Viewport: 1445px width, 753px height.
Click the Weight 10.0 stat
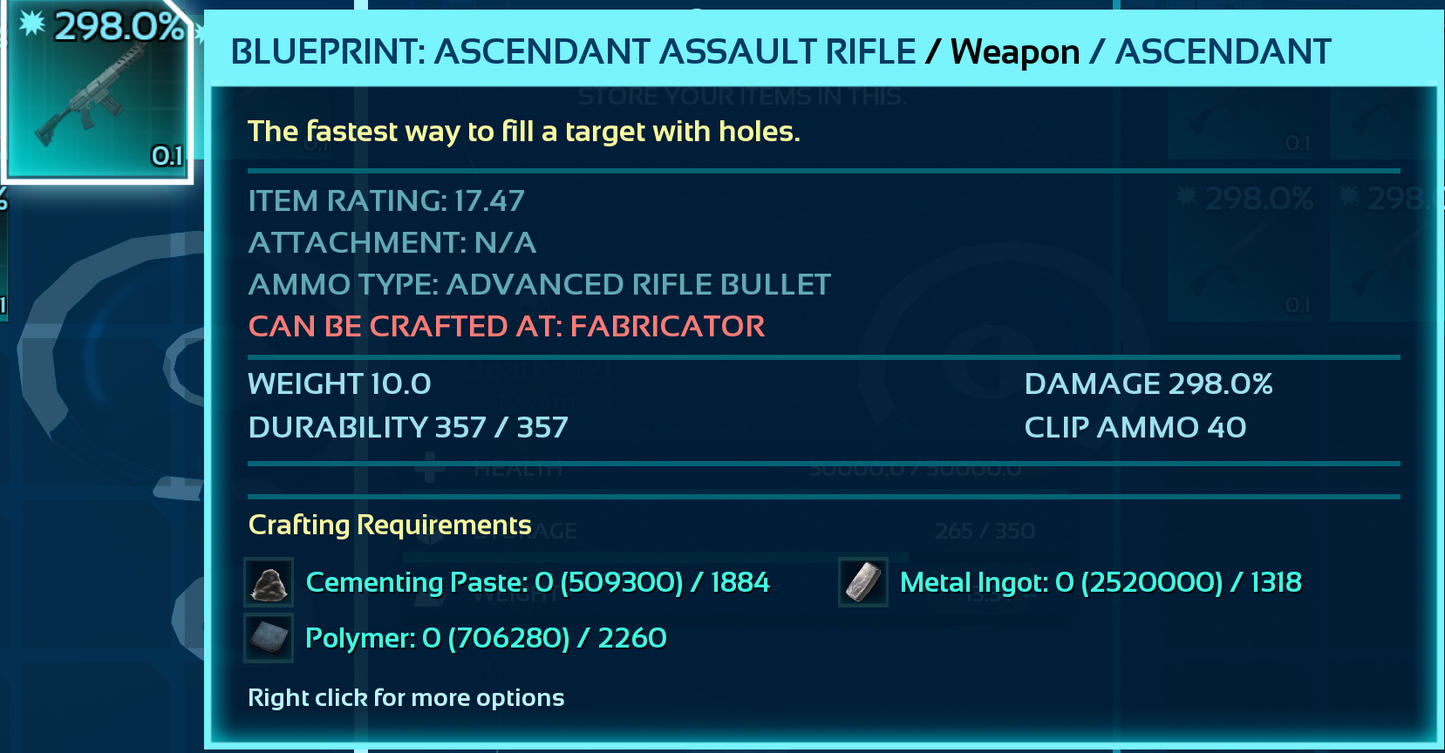(x=339, y=384)
